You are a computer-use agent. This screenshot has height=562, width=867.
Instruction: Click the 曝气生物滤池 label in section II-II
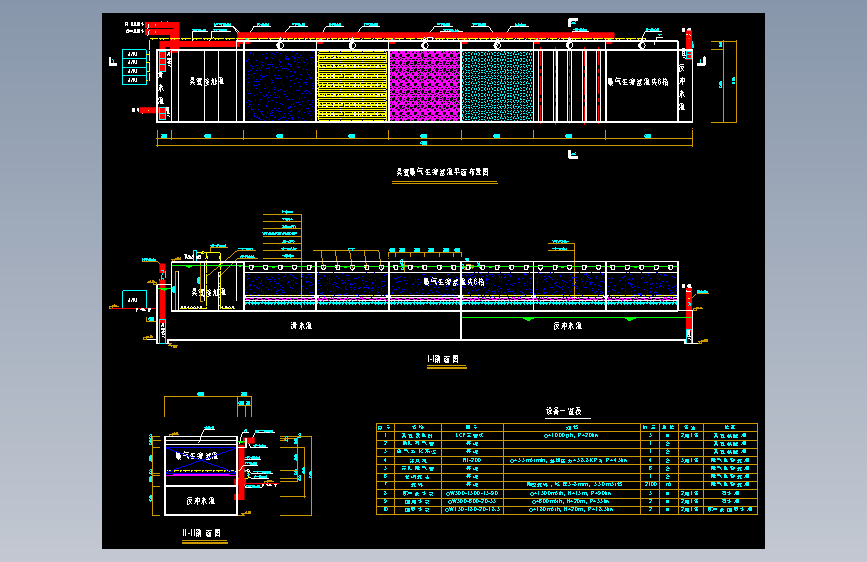pyautogui.click(x=197, y=456)
